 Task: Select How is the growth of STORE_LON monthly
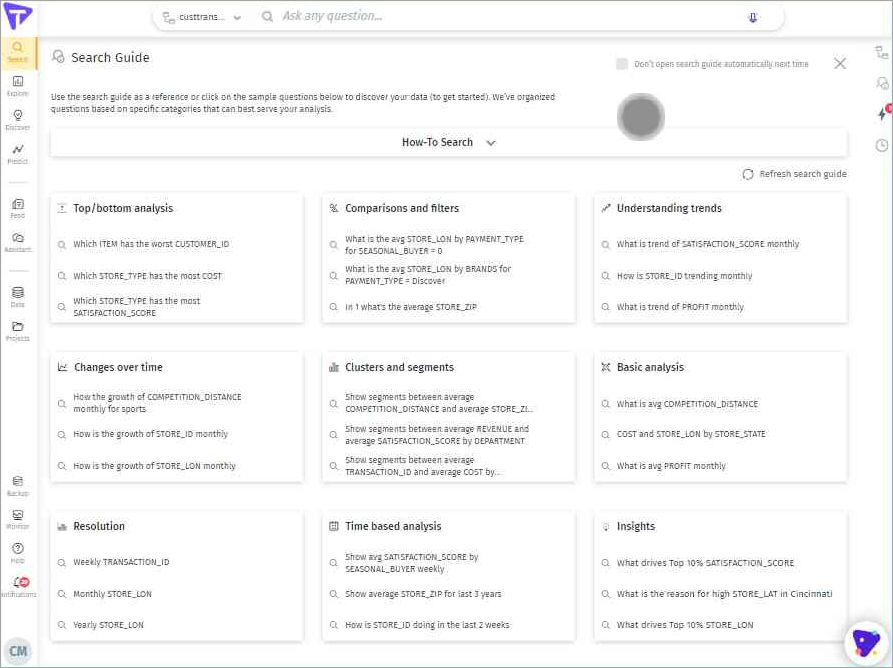point(154,466)
